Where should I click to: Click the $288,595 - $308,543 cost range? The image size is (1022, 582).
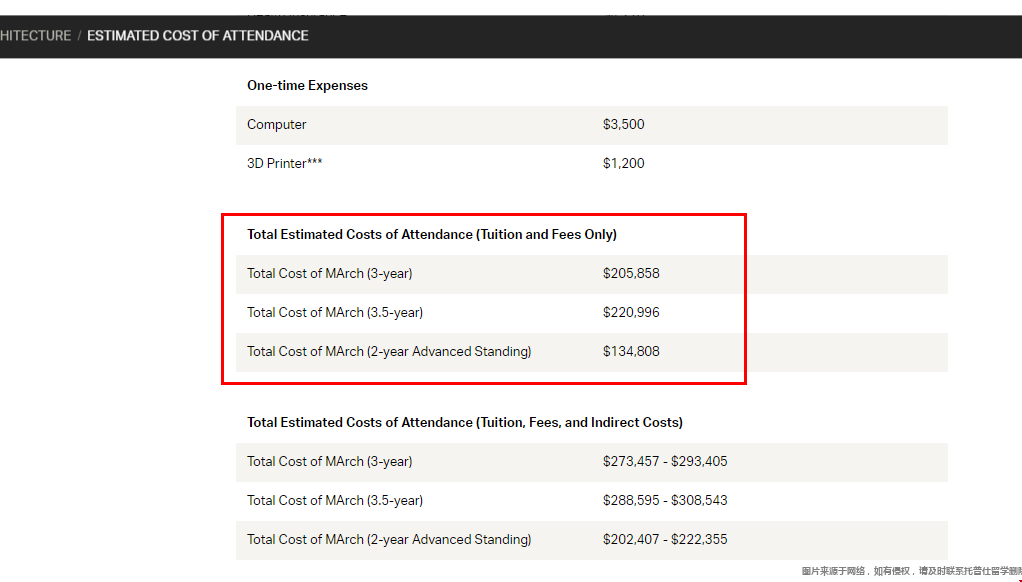[x=665, y=501]
